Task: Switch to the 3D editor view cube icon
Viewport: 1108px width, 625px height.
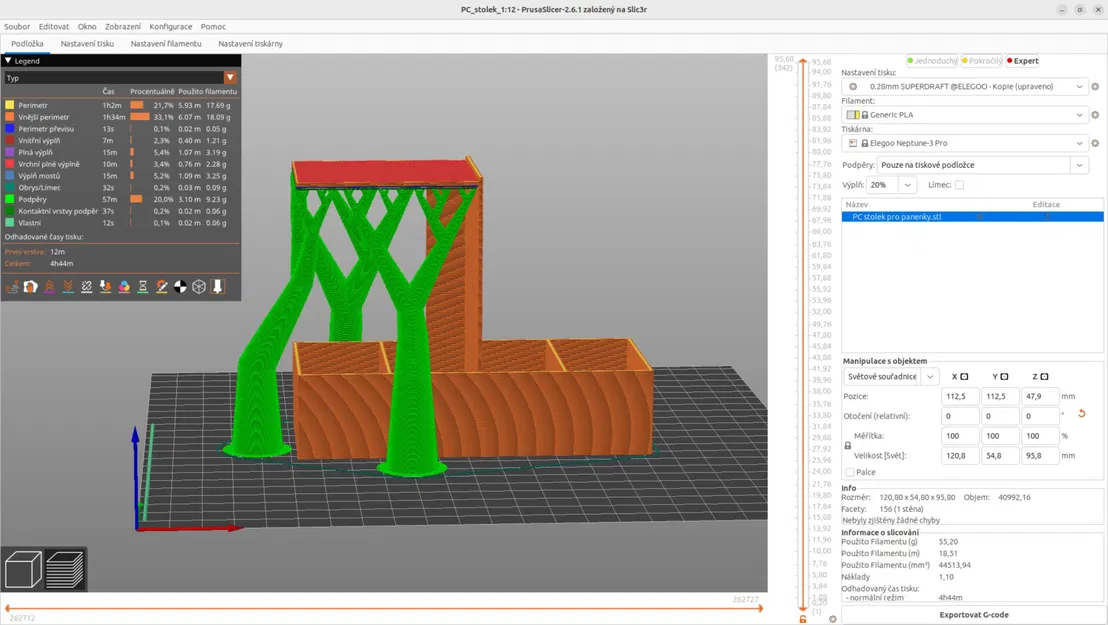Action: pos(23,571)
